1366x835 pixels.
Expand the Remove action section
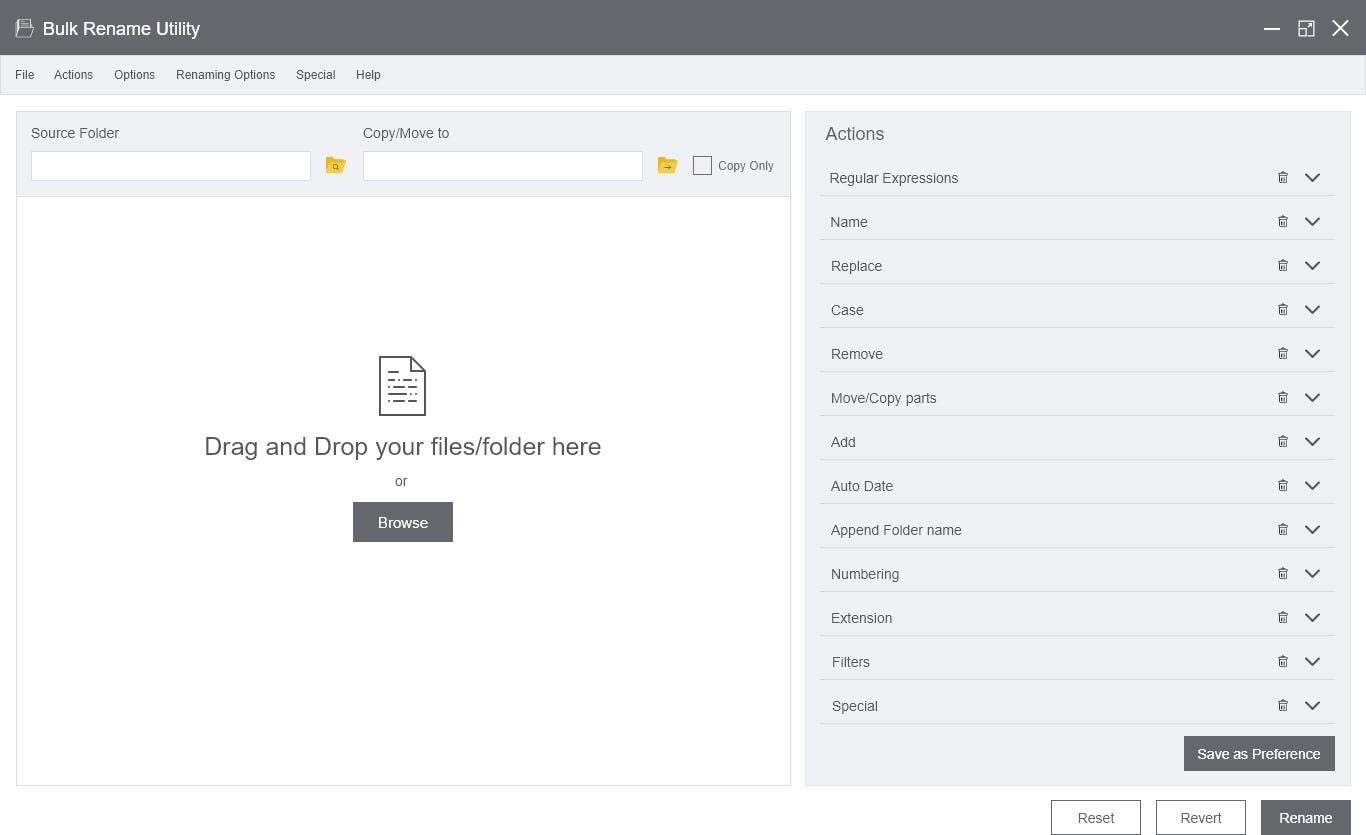click(x=1313, y=353)
